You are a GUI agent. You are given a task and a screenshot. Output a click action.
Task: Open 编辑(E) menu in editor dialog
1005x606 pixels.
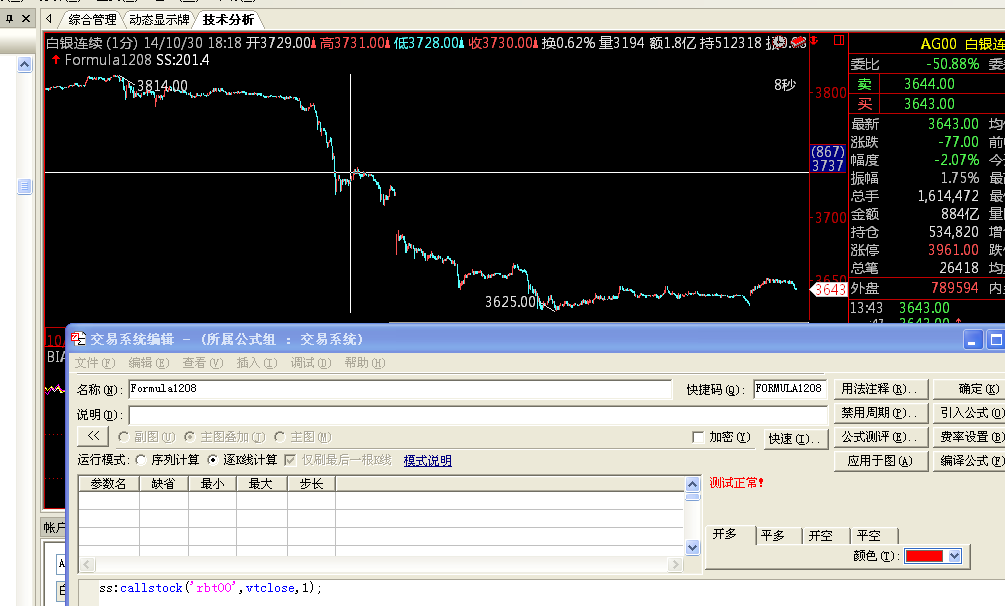[x=149, y=363]
